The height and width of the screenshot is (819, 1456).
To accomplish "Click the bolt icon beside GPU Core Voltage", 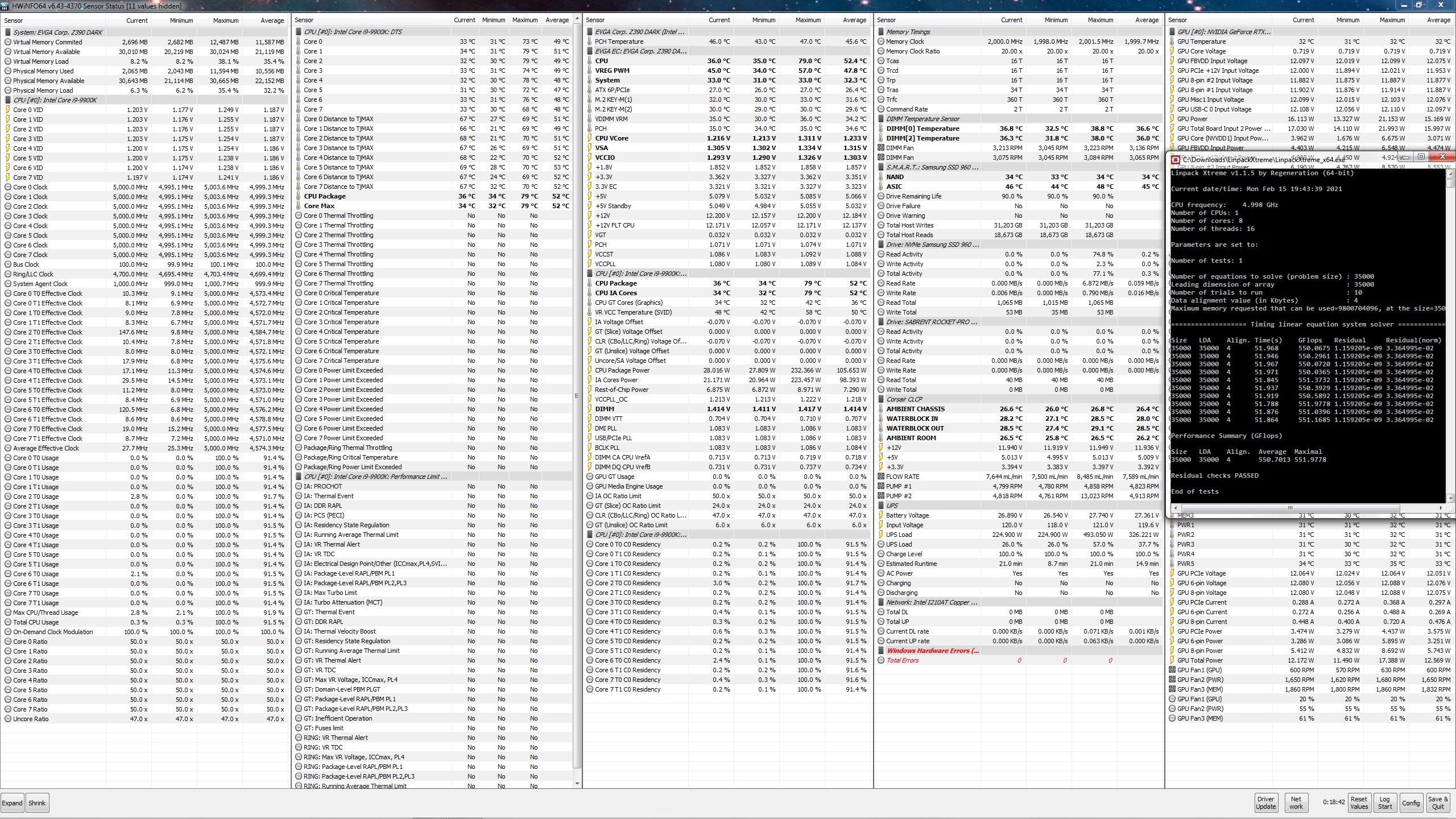I will tap(1172, 51).
